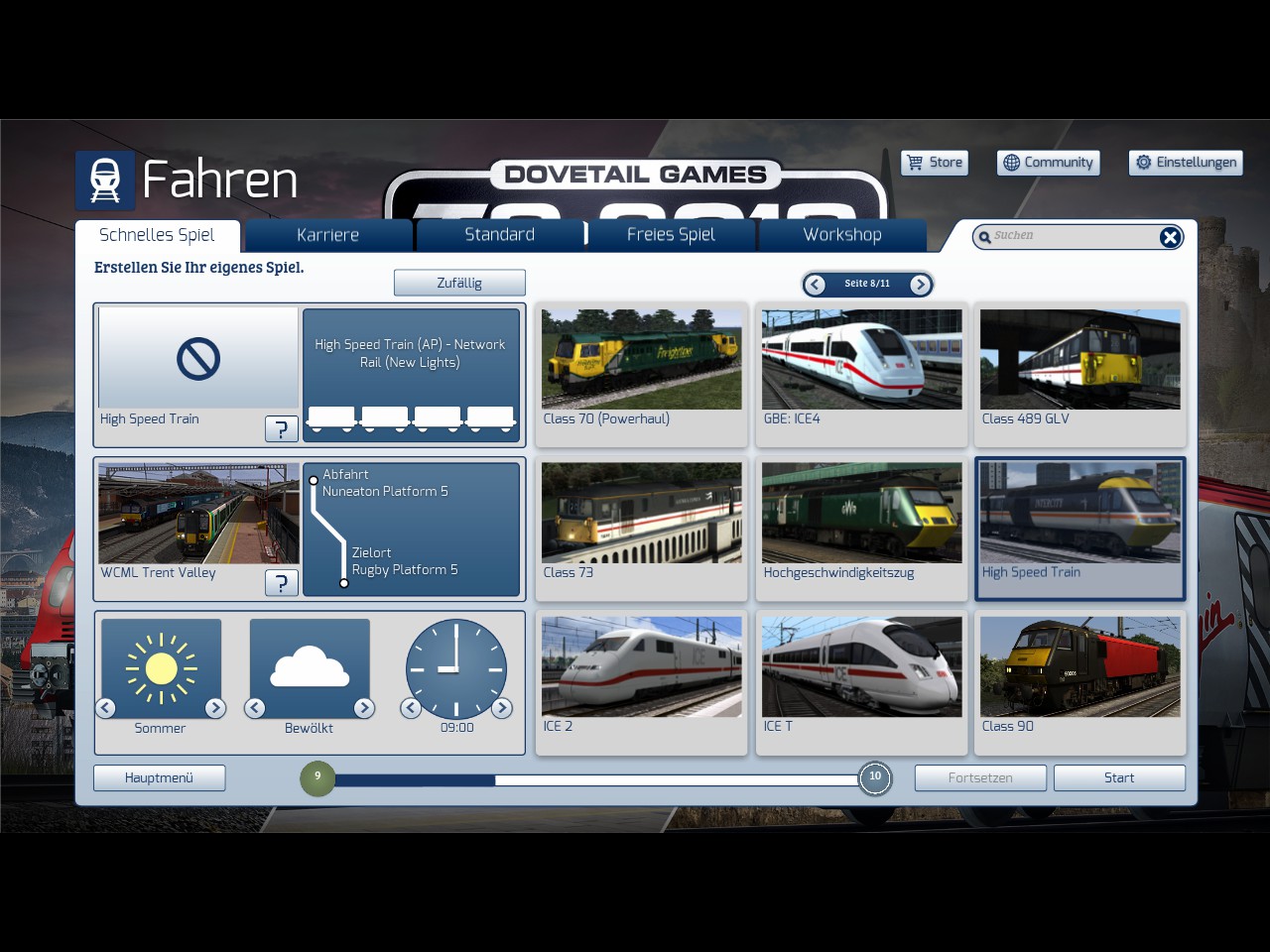Change weather to next option after Bewölkt
The width and height of the screenshot is (1270, 952).
pos(364,708)
